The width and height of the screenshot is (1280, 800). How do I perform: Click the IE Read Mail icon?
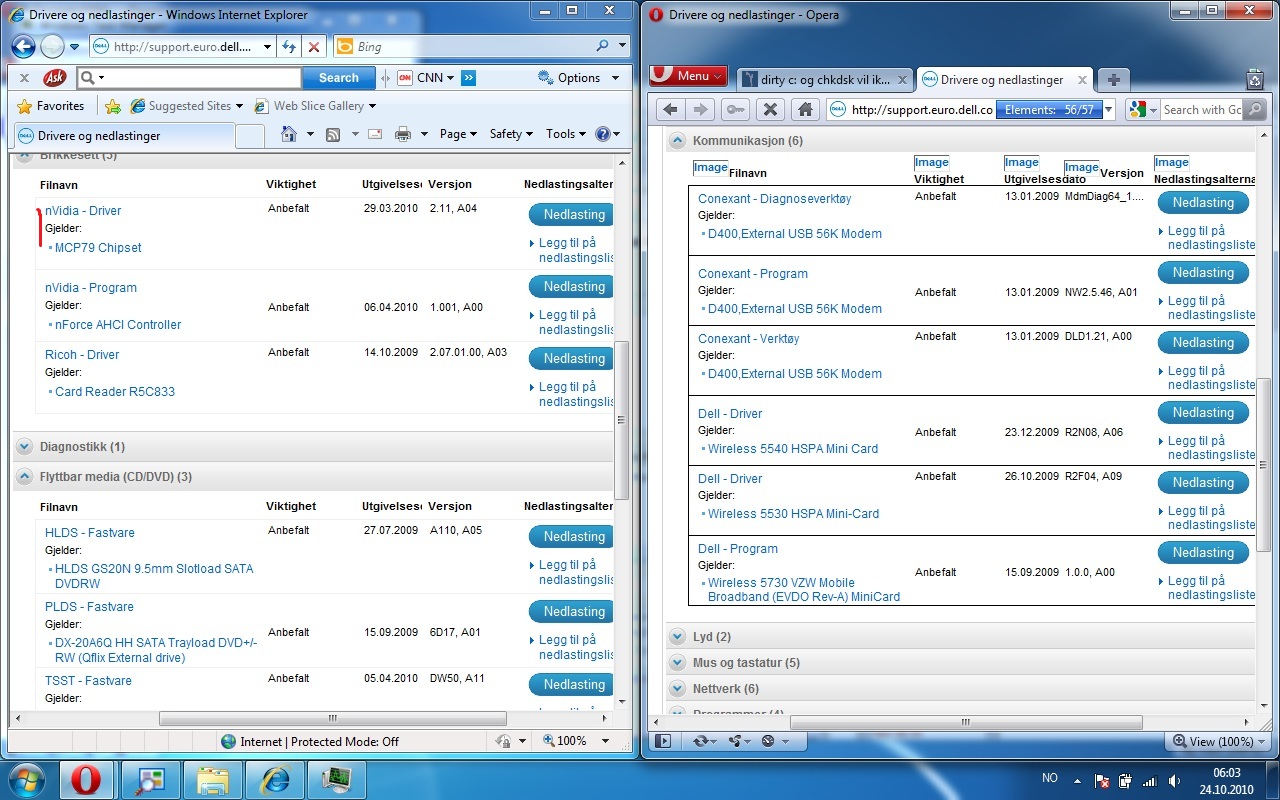[x=375, y=134]
